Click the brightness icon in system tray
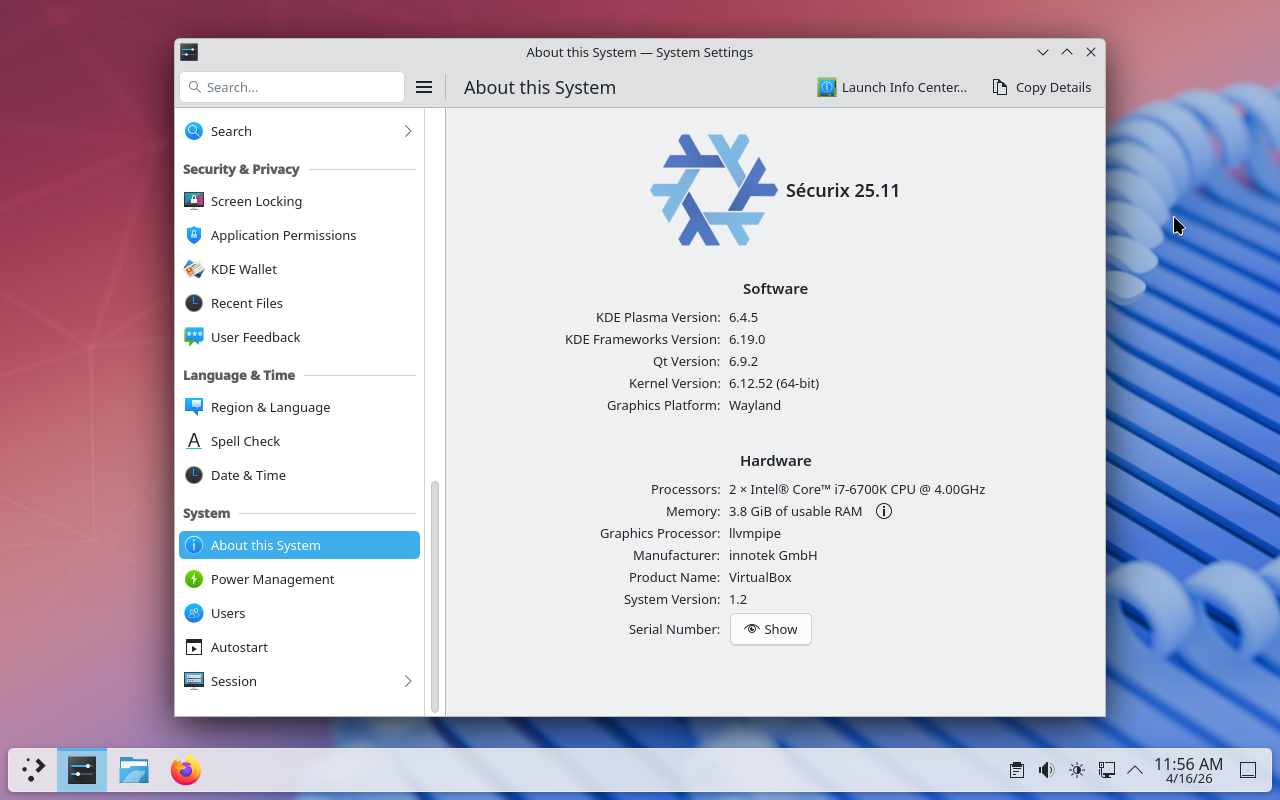The height and width of the screenshot is (800, 1280). pyautogui.click(x=1076, y=770)
